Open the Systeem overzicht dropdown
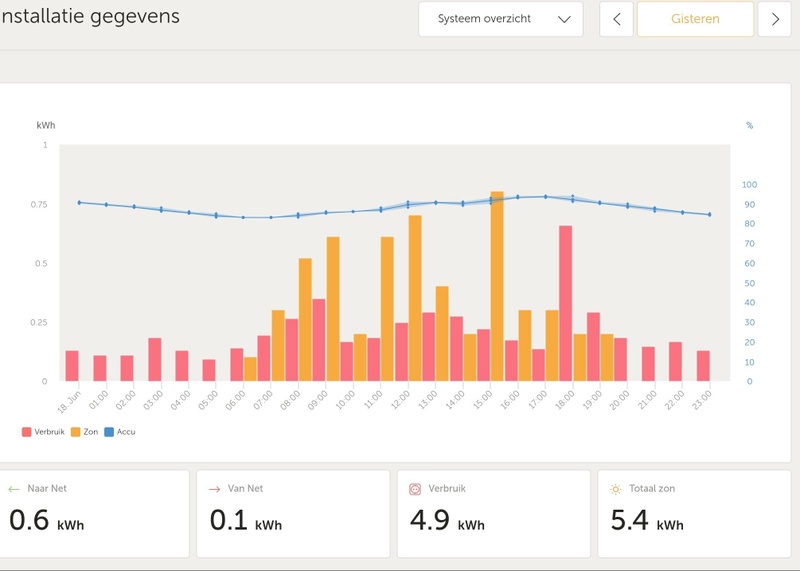The height and width of the screenshot is (571, 800). click(500, 19)
